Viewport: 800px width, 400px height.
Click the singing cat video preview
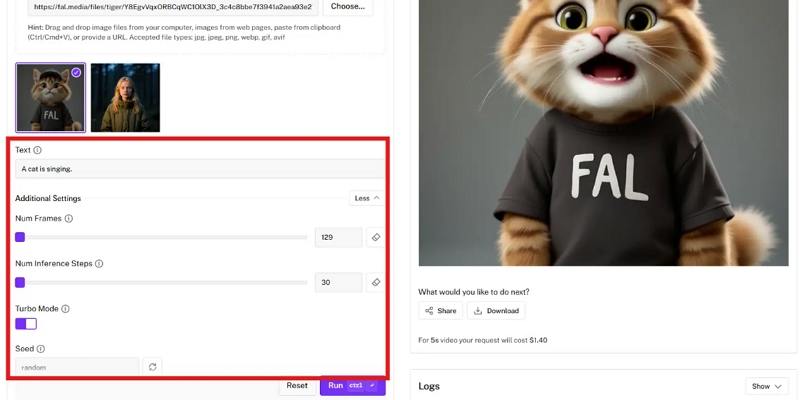pyautogui.click(x=603, y=133)
